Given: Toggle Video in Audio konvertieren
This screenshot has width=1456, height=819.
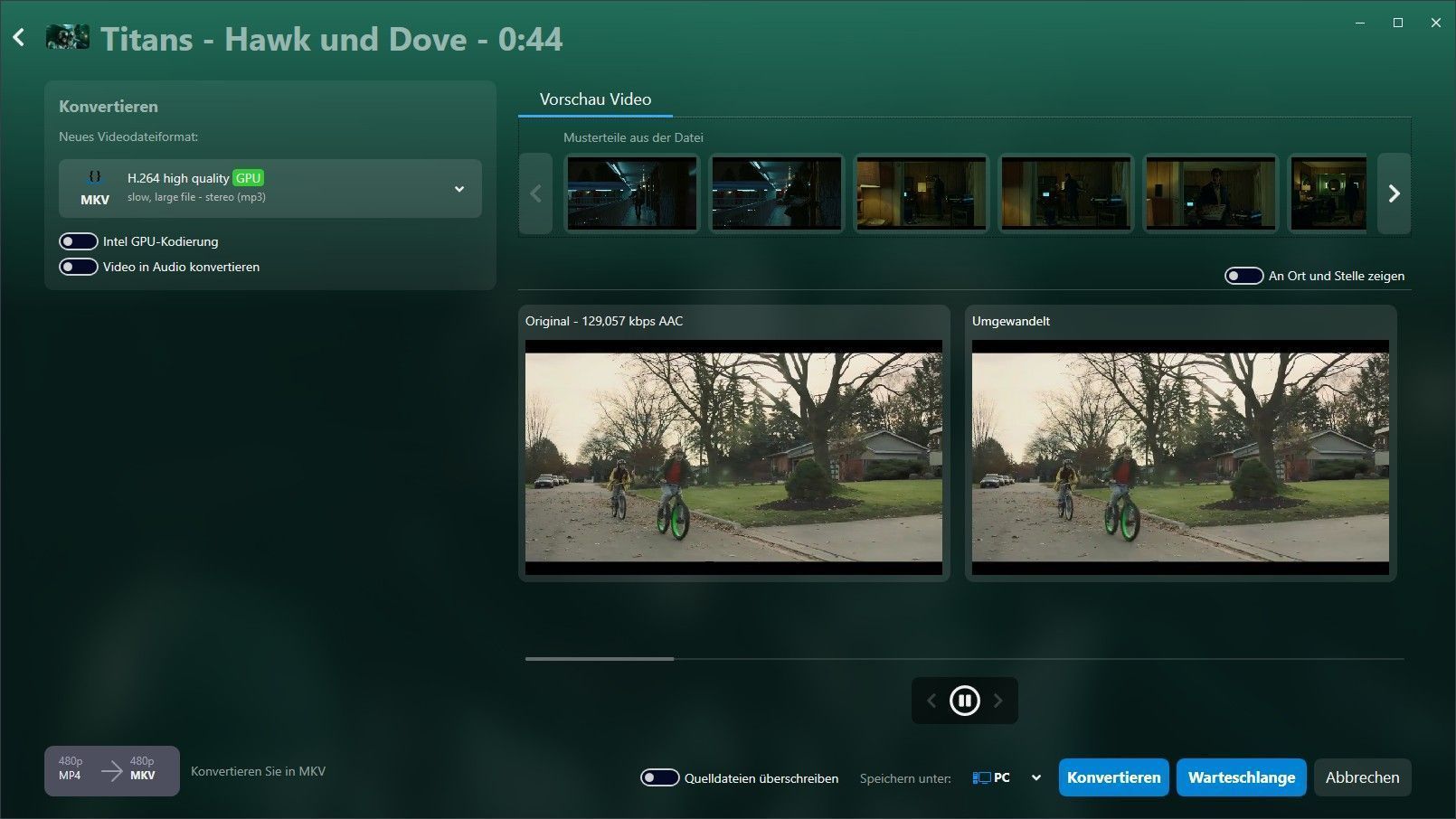Looking at the screenshot, I should (79, 267).
